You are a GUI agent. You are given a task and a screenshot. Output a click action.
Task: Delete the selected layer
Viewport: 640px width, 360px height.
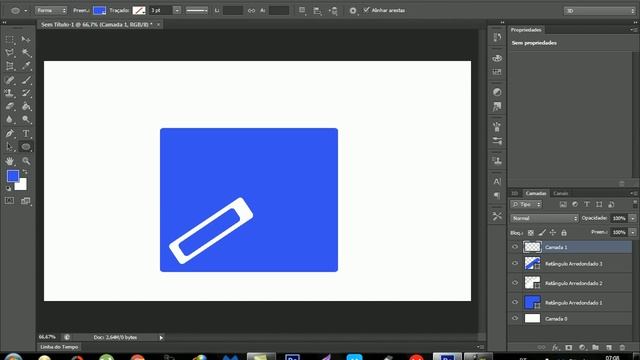[622, 347]
